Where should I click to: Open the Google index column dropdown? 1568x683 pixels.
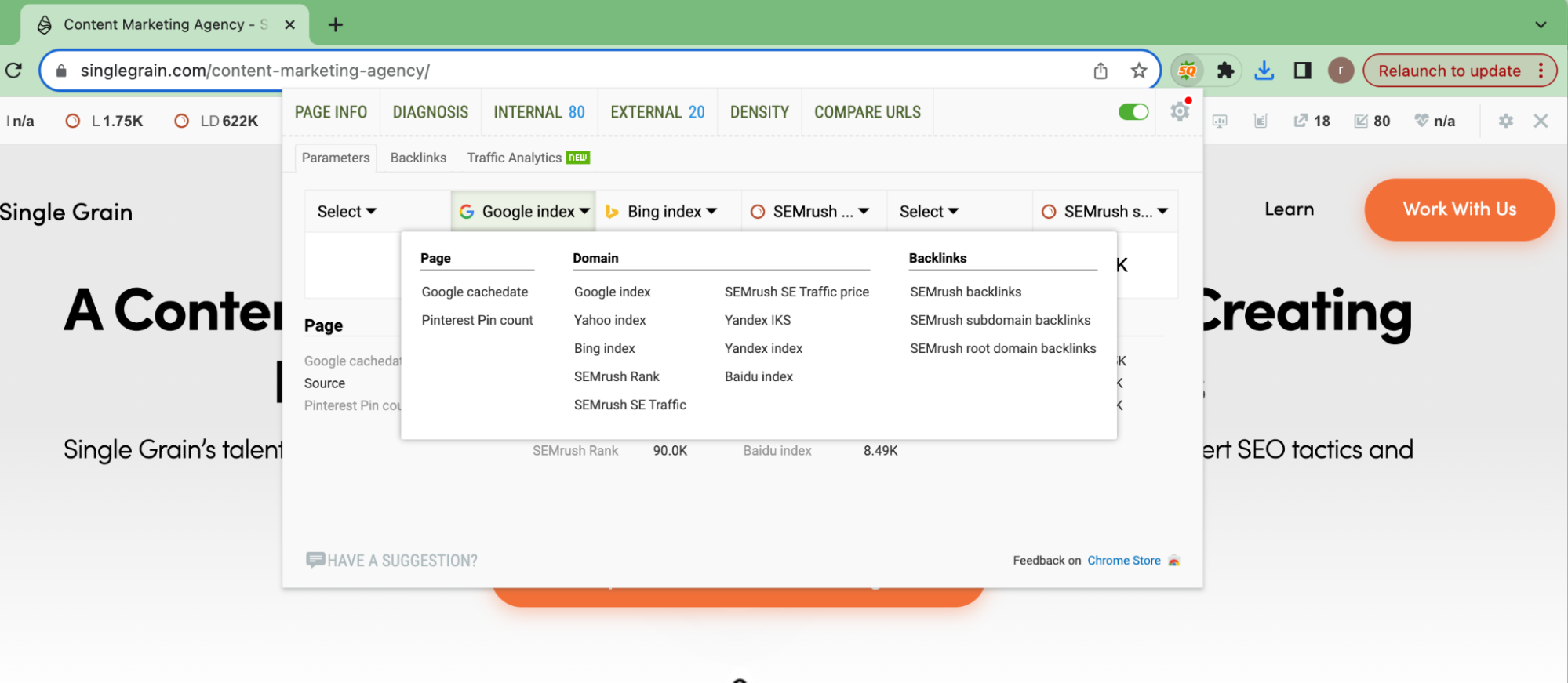pyautogui.click(x=524, y=211)
